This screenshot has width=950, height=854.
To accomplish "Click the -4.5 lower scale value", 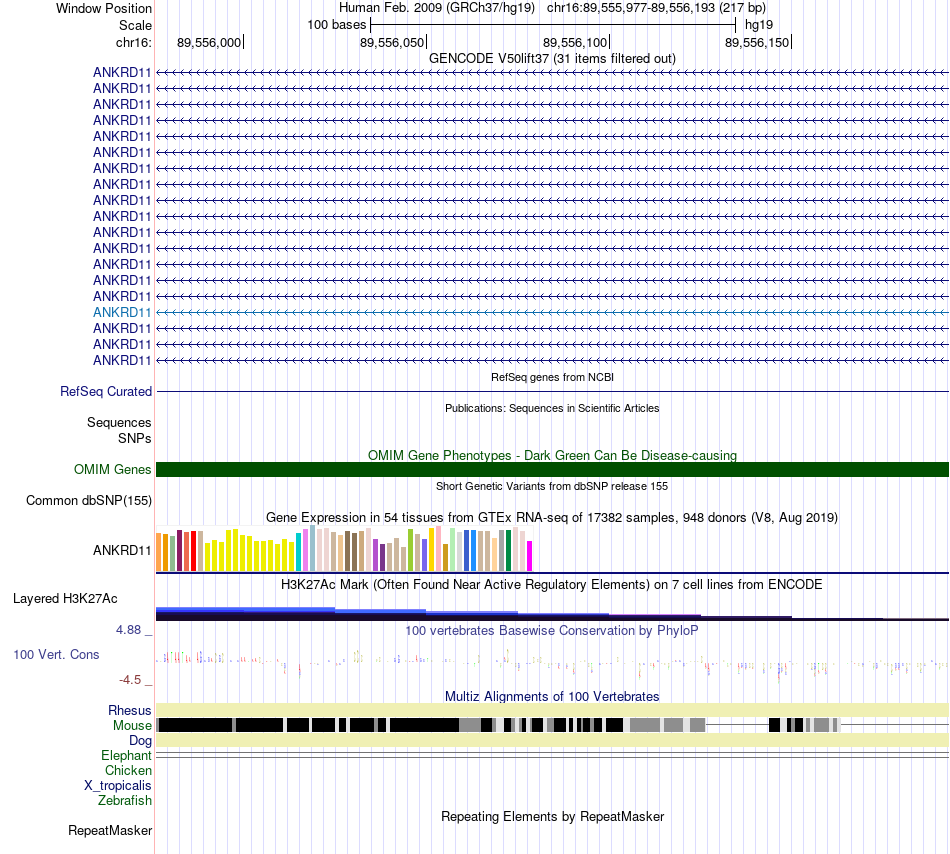I will (x=130, y=680).
